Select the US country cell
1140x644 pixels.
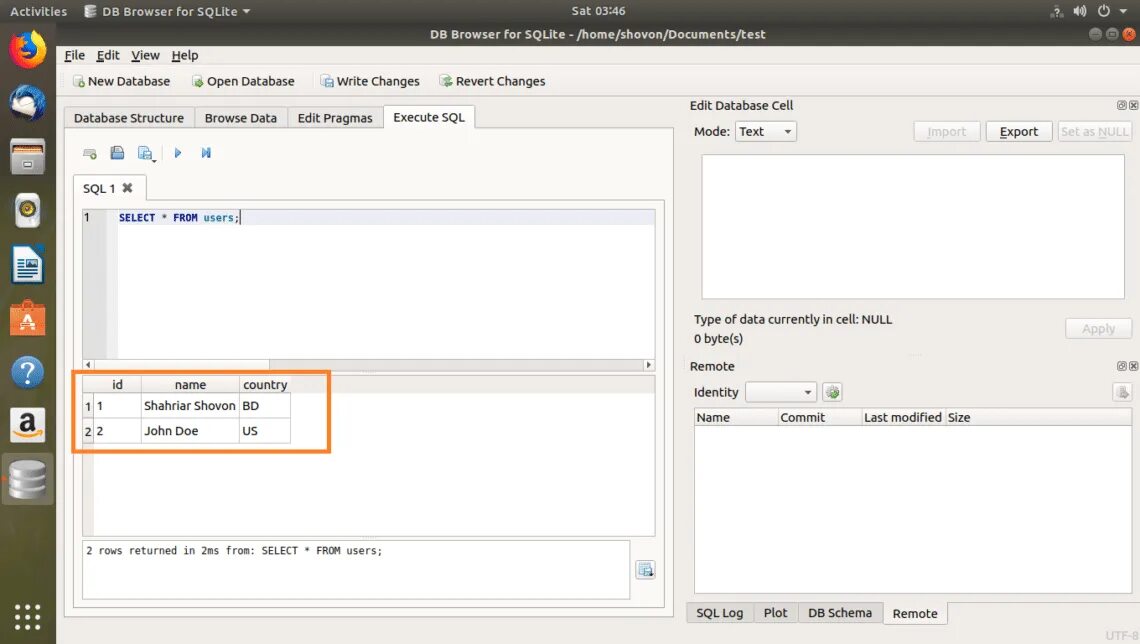pyautogui.click(x=265, y=431)
